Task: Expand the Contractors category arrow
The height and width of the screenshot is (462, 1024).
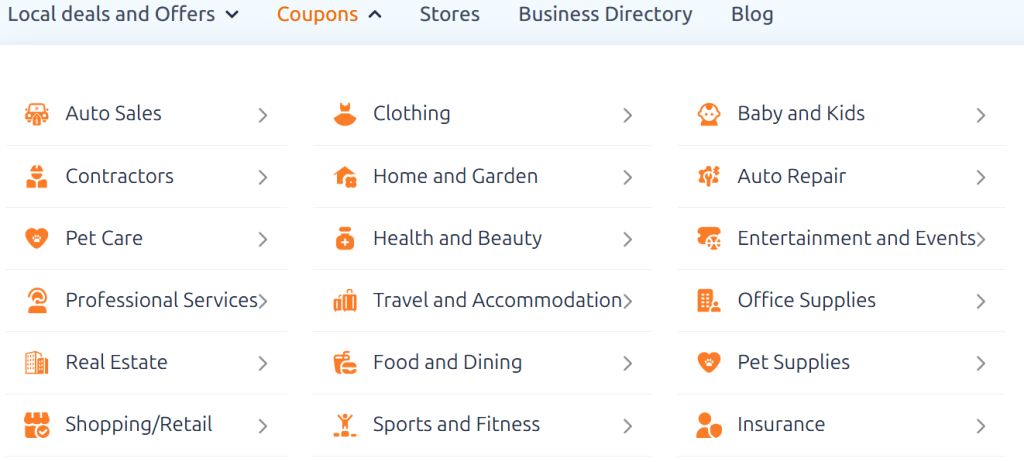Action: (263, 178)
